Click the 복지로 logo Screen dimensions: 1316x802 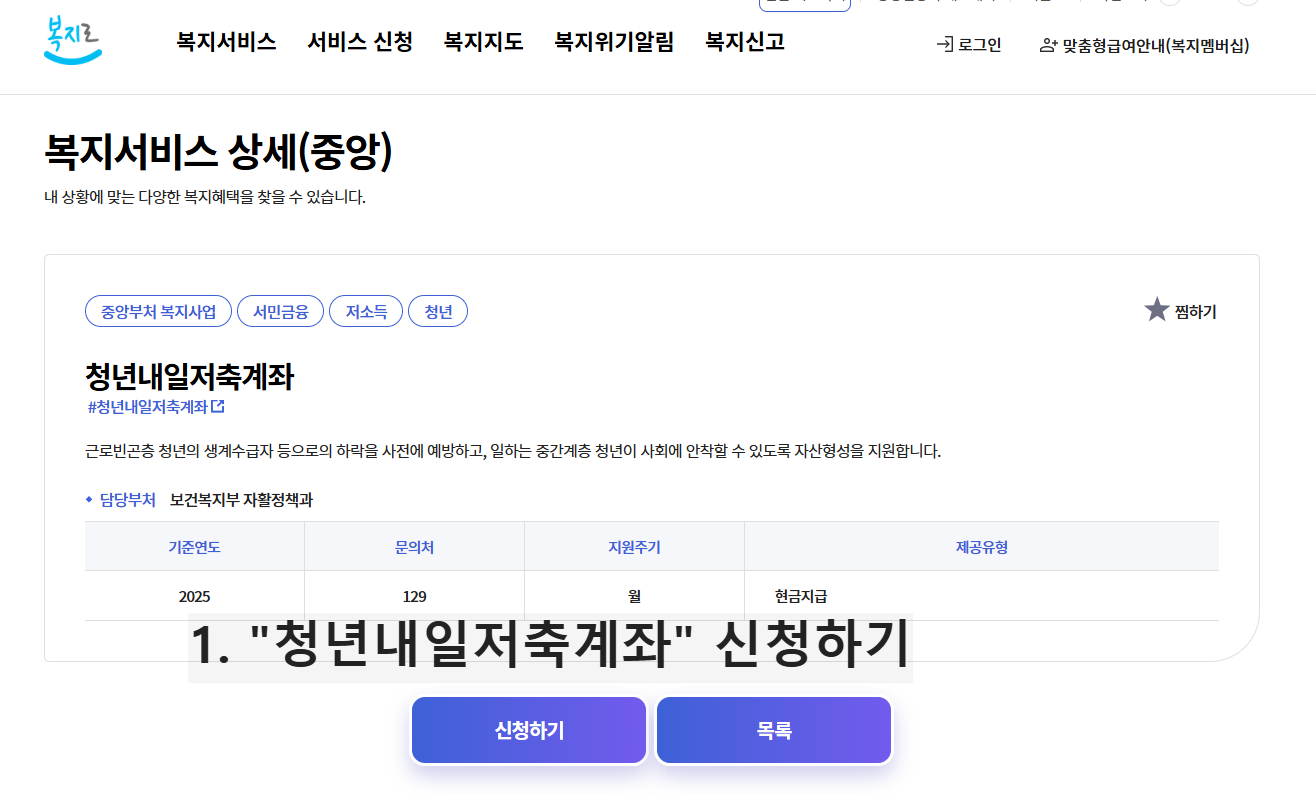click(74, 41)
